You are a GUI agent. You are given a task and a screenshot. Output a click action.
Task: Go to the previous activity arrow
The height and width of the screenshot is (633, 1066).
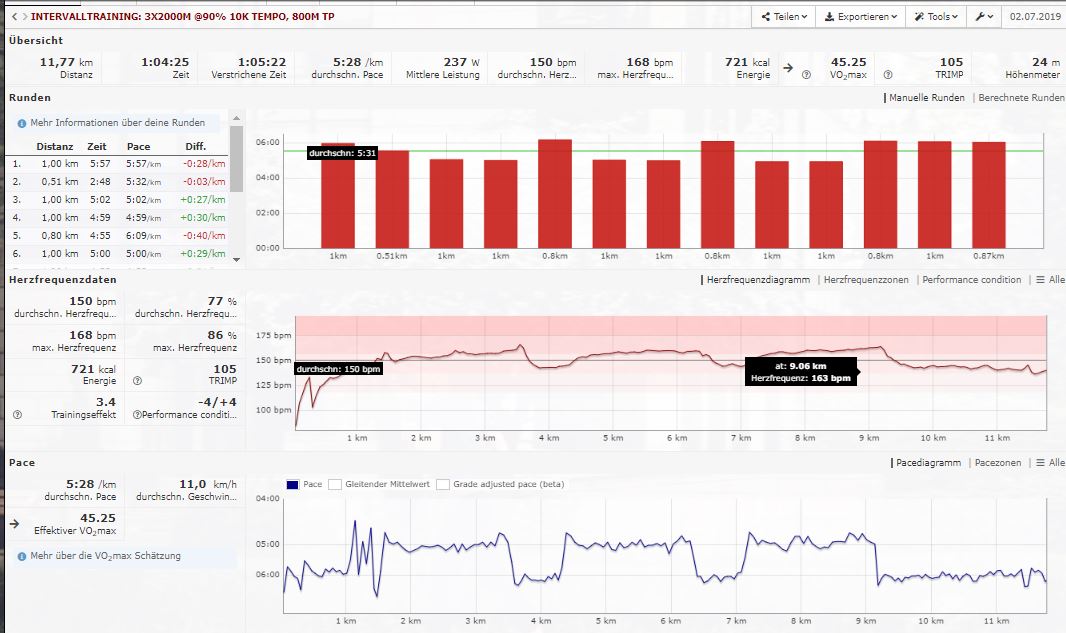point(13,17)
